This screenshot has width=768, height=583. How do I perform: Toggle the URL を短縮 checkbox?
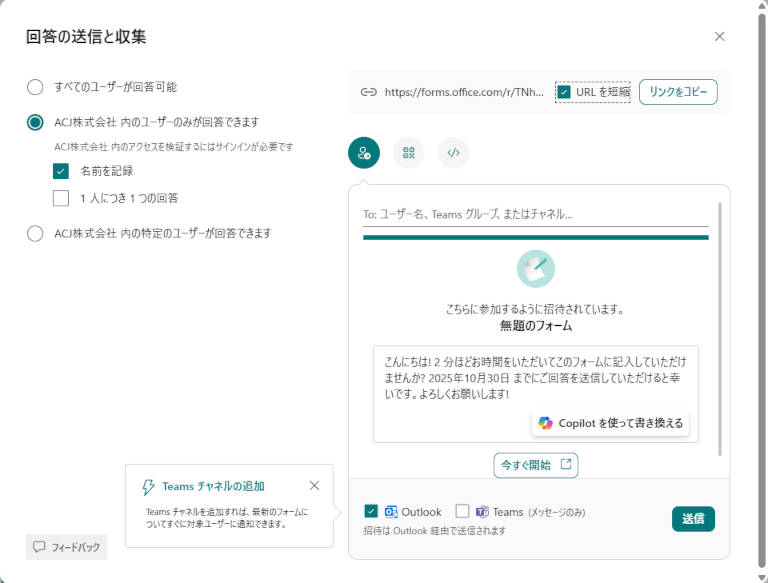564,92
